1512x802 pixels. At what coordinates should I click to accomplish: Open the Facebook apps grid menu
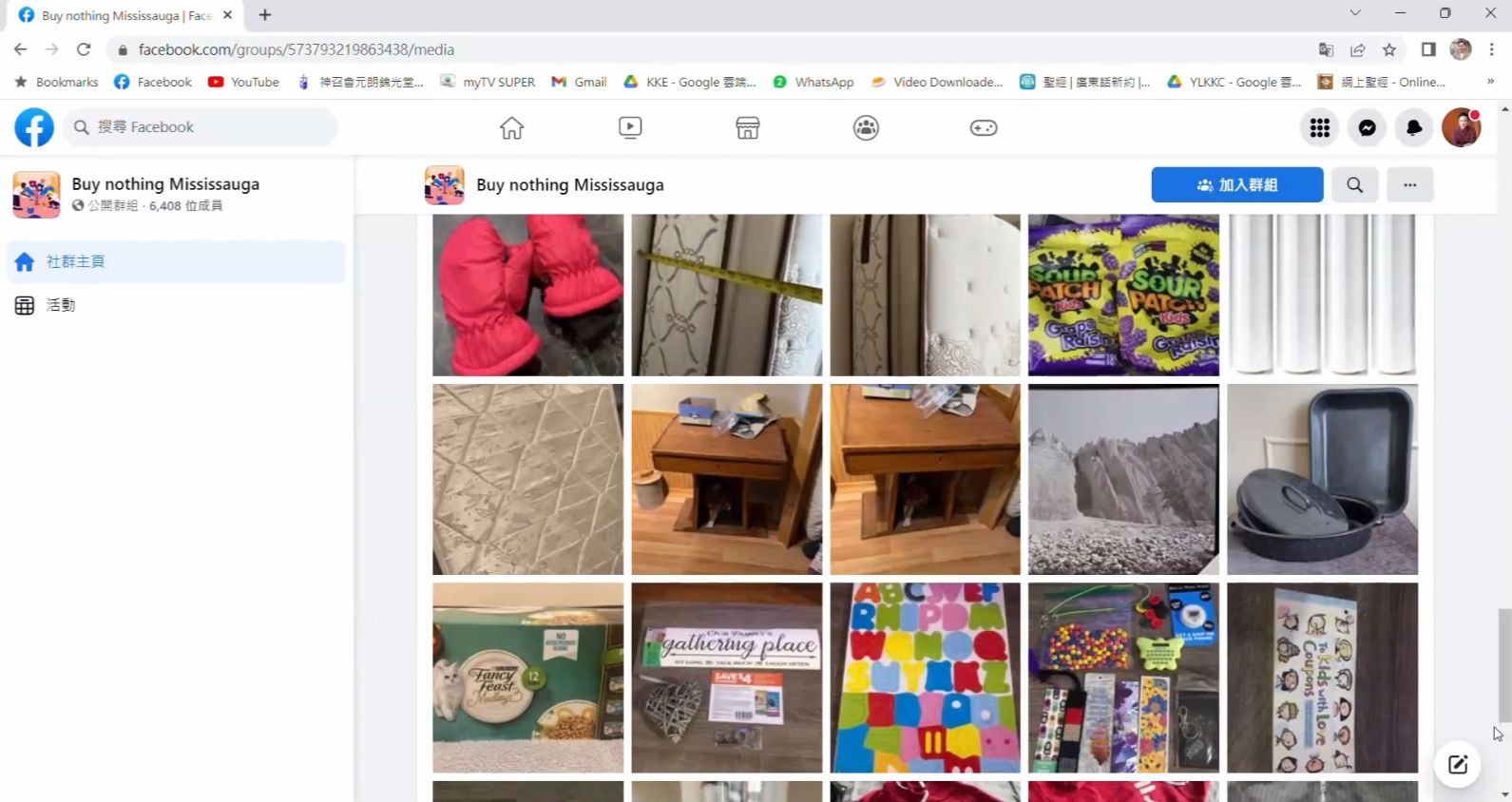(1319, 127)
